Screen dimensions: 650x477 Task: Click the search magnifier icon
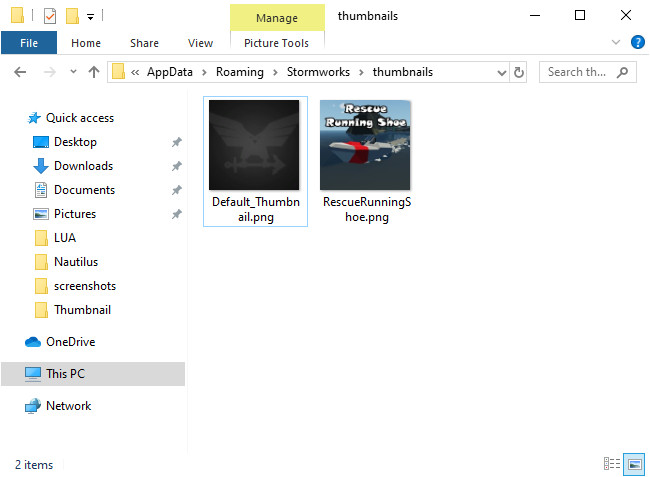pos(622,73)
